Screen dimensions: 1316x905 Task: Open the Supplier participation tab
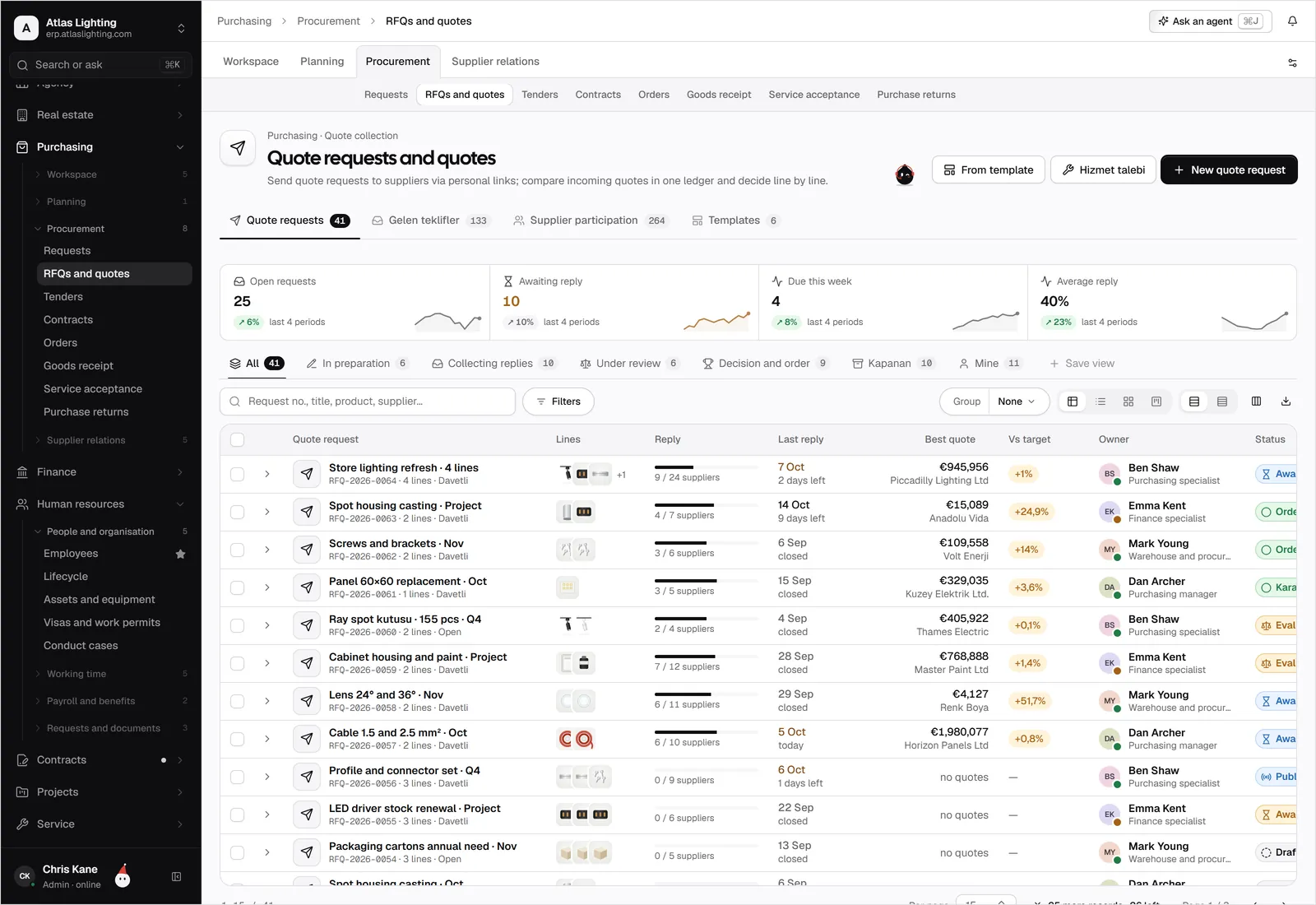[591, 220]
